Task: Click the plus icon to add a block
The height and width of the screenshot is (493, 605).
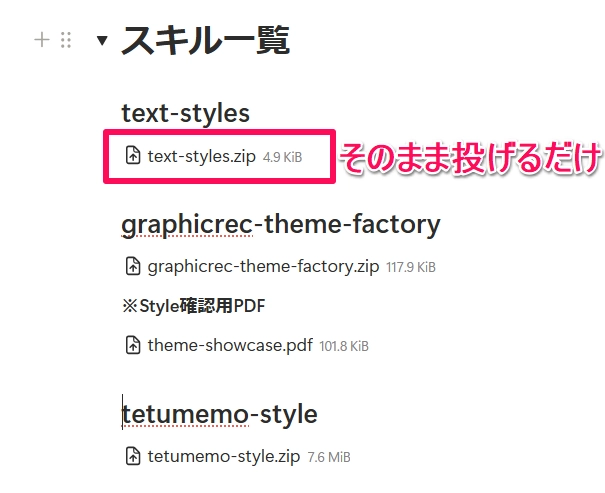Action: (41, 41)
